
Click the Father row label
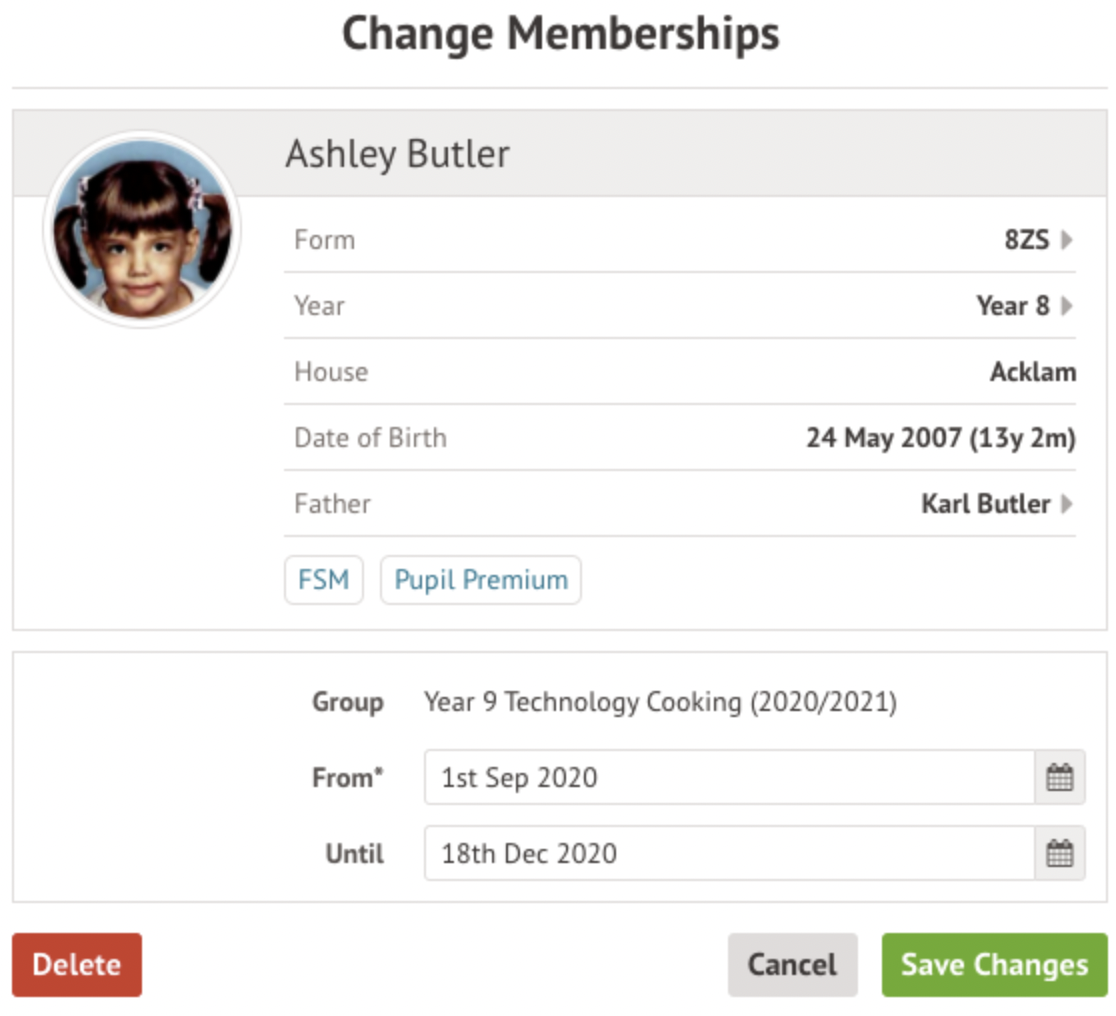point(332,504)
